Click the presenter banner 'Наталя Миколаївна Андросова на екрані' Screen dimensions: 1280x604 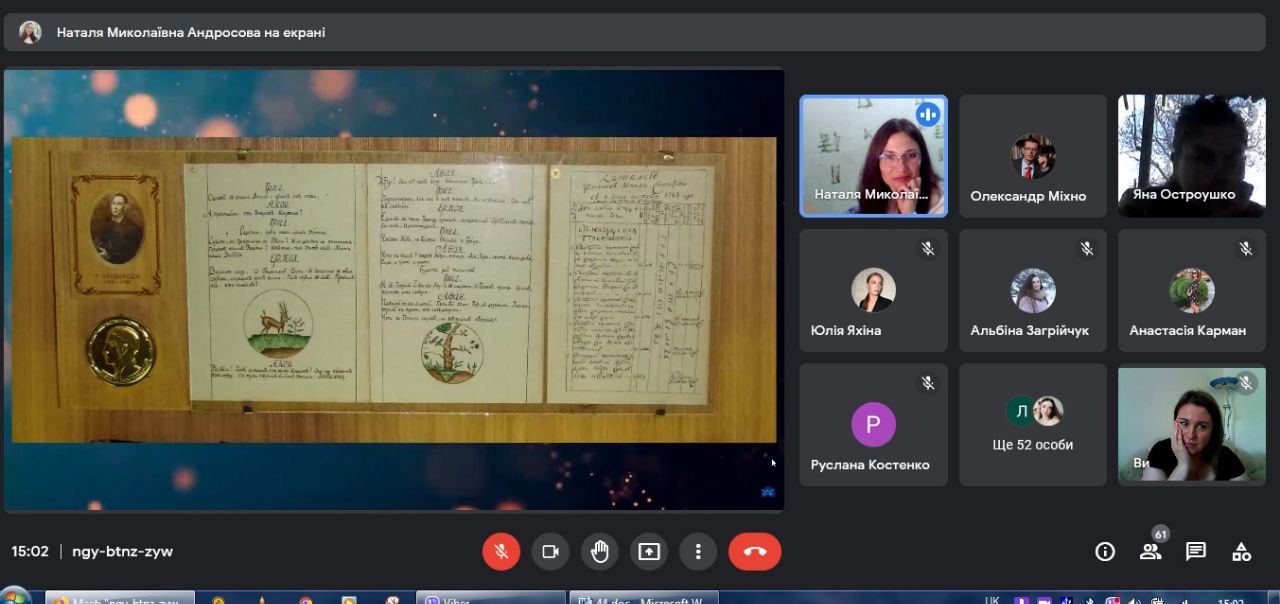[190, 32]
